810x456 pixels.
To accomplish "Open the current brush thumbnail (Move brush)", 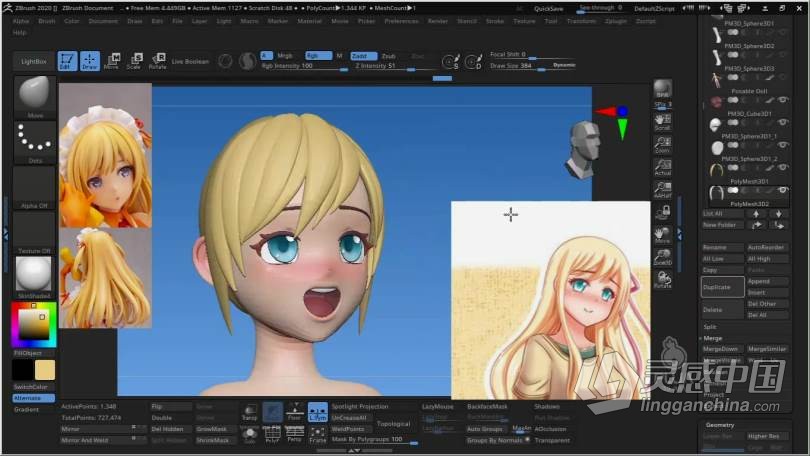I will click(35, 97).
